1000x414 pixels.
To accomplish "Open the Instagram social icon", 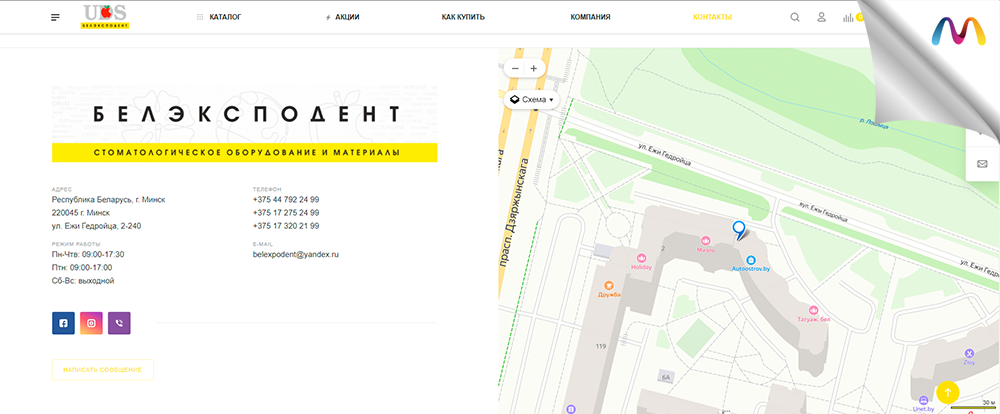I will (91, 323).
